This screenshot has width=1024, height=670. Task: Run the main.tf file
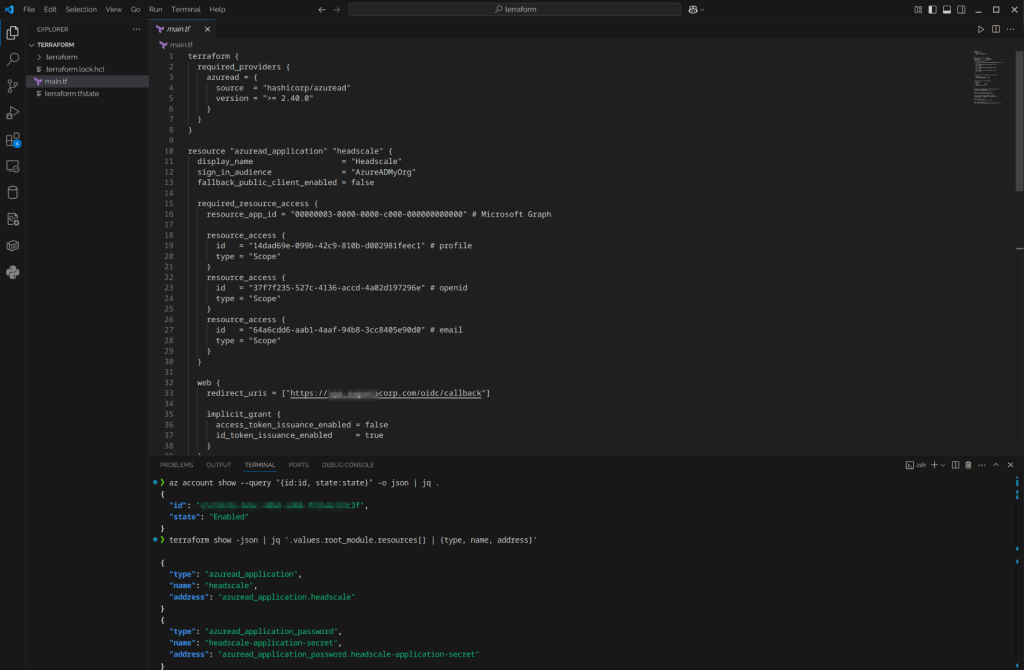click(981, 29)
